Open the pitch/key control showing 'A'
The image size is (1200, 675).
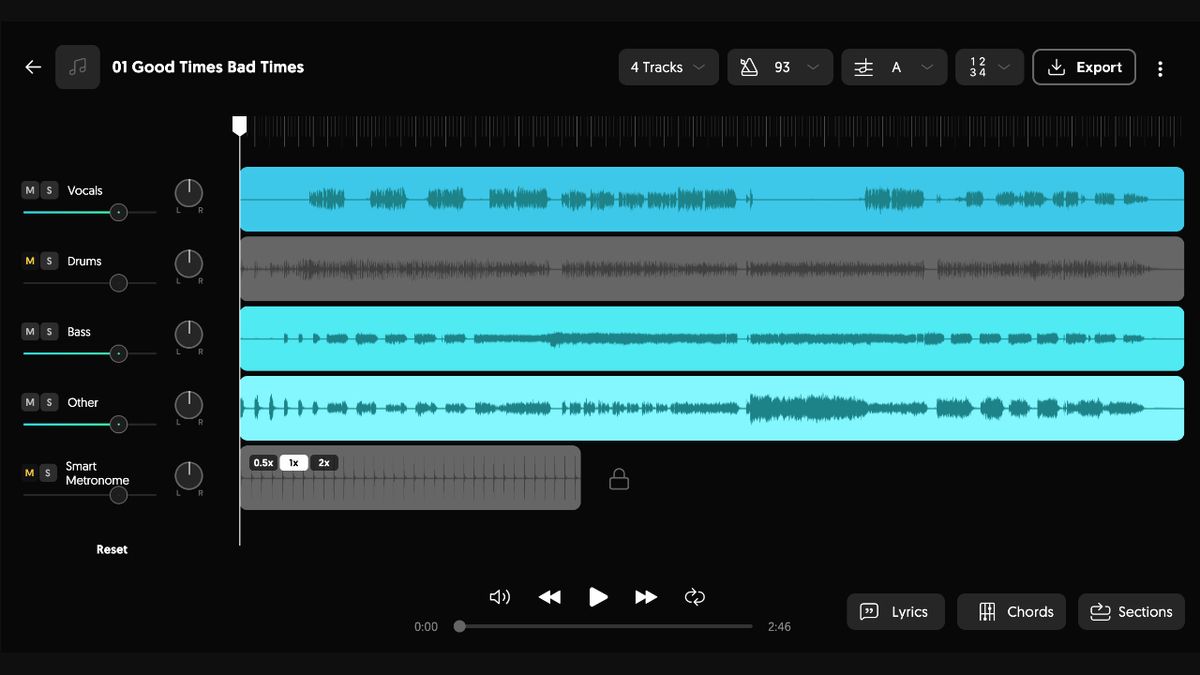[895, 67]
